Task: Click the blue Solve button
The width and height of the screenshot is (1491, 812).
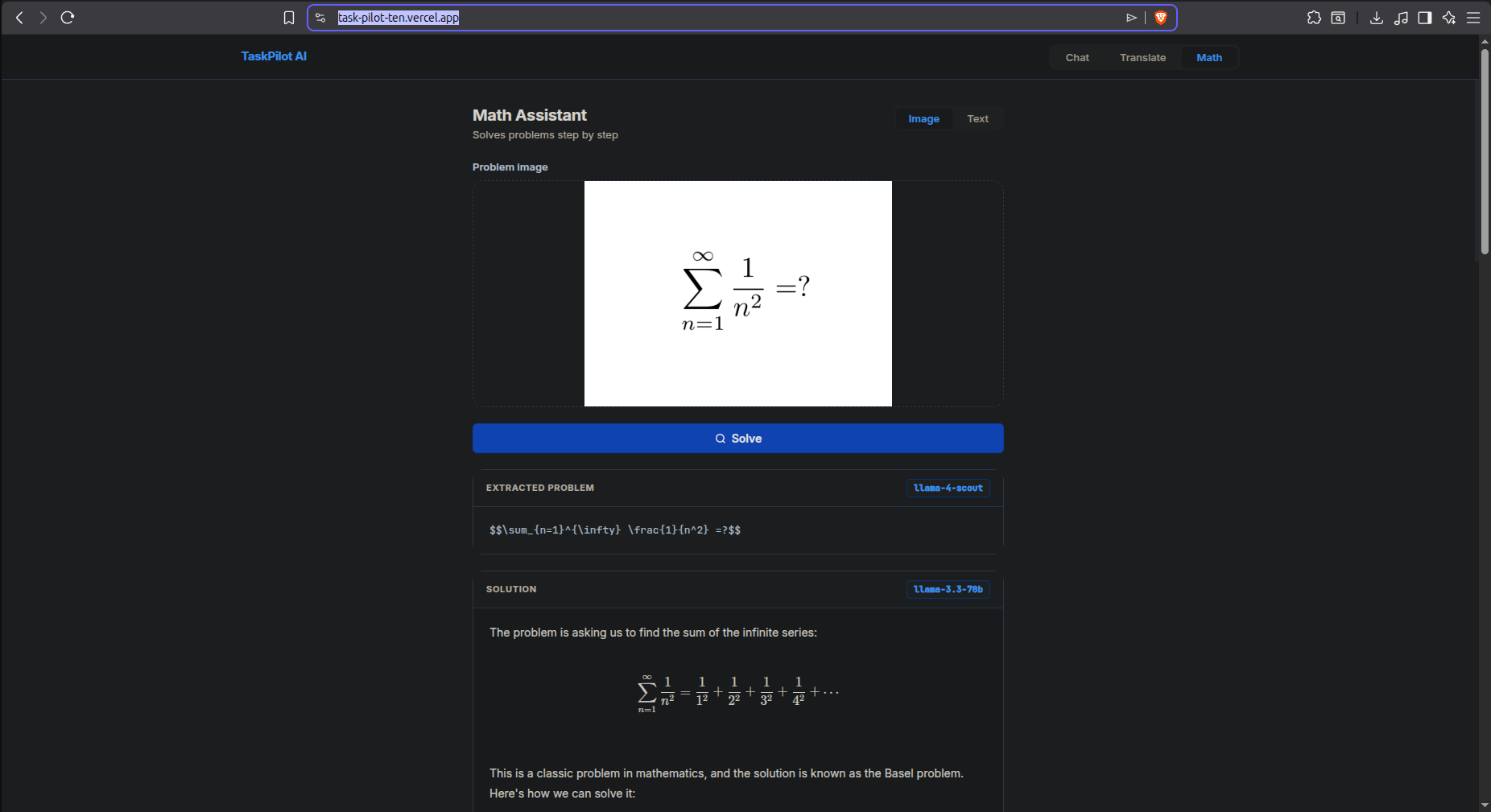Action: coord(738,439)
